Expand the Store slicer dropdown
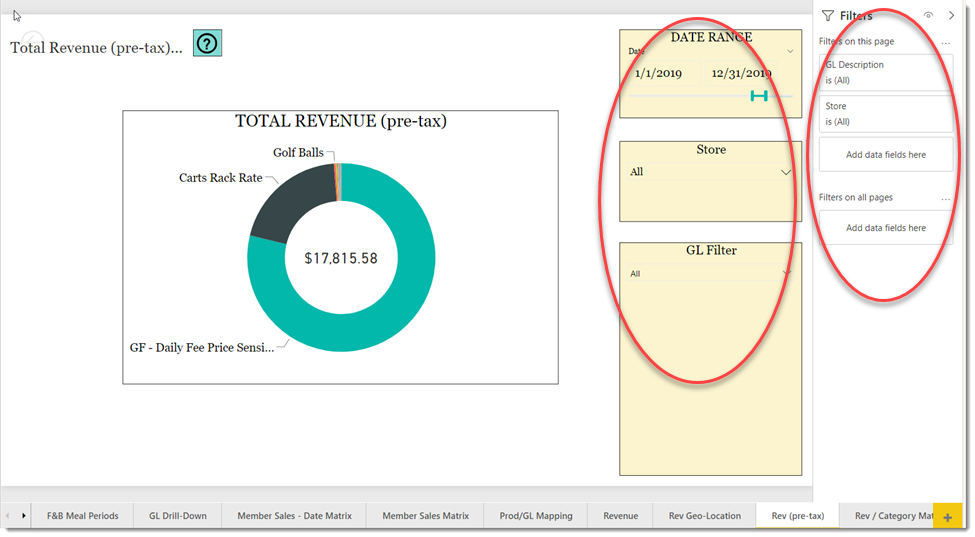This screenshot has height=537, width=975. [786, 172]
